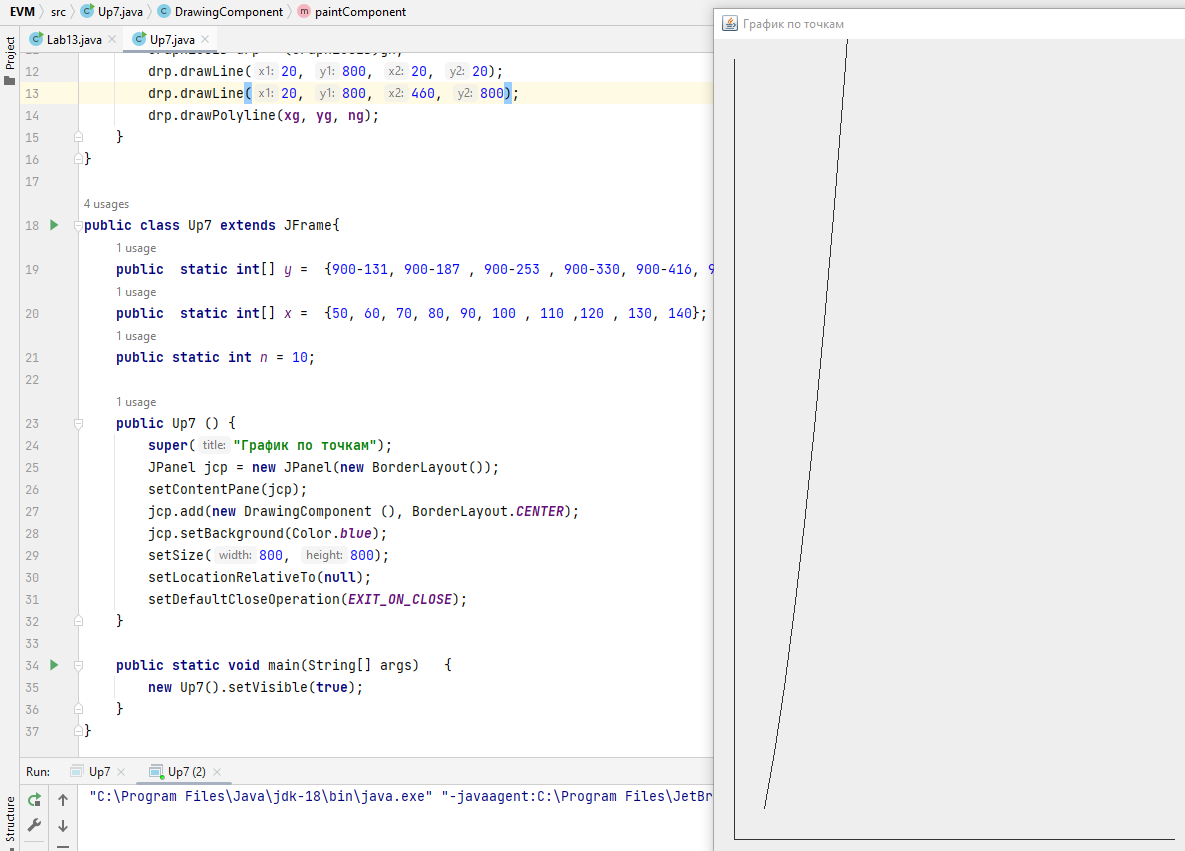This screenshot has width=1185, height=851.
Task: Open the Structure tool window
Action: [10, 820]
